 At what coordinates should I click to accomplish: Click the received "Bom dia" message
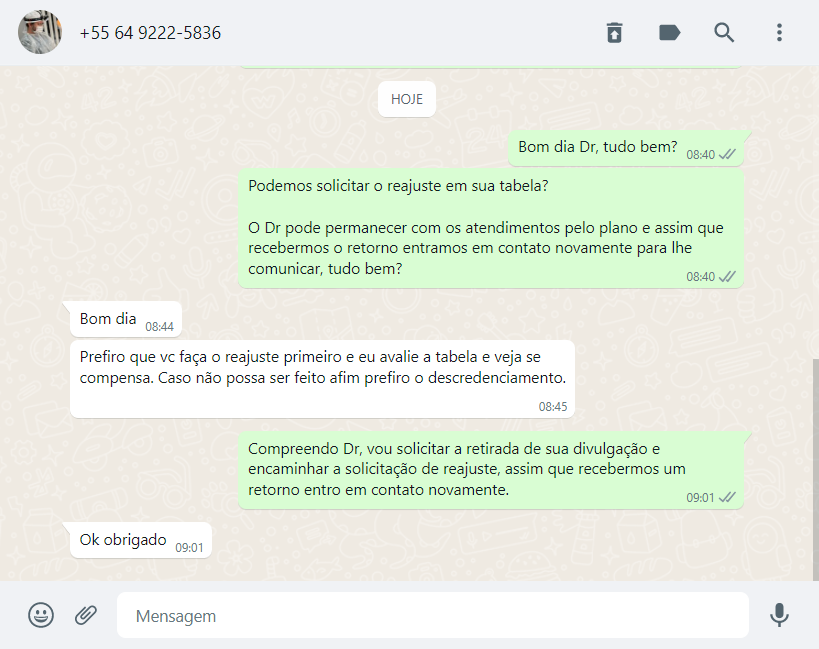(126, 320)
